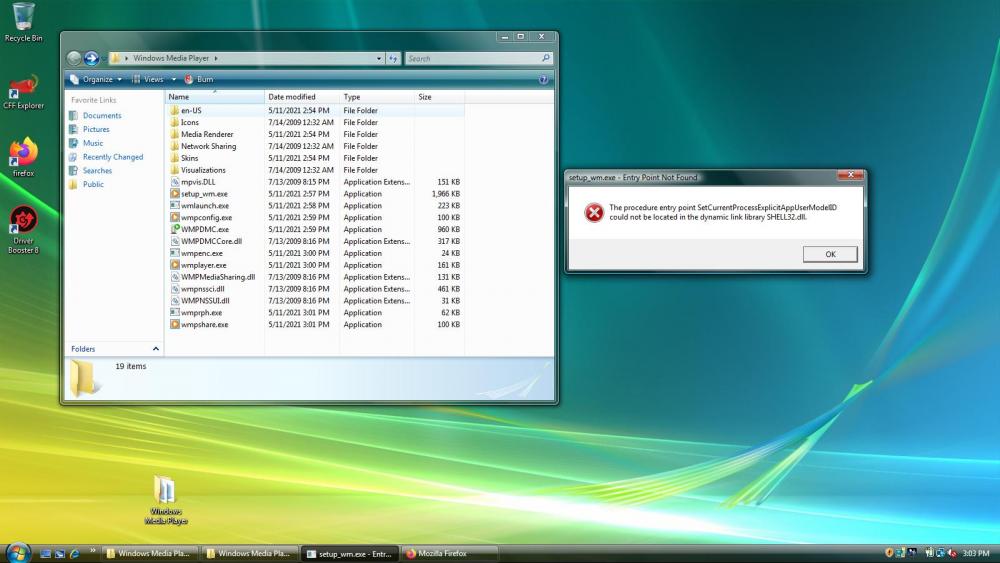Select the setup_wm.exe file icon
1000x563 pixels.
click(x=175, y=194)
